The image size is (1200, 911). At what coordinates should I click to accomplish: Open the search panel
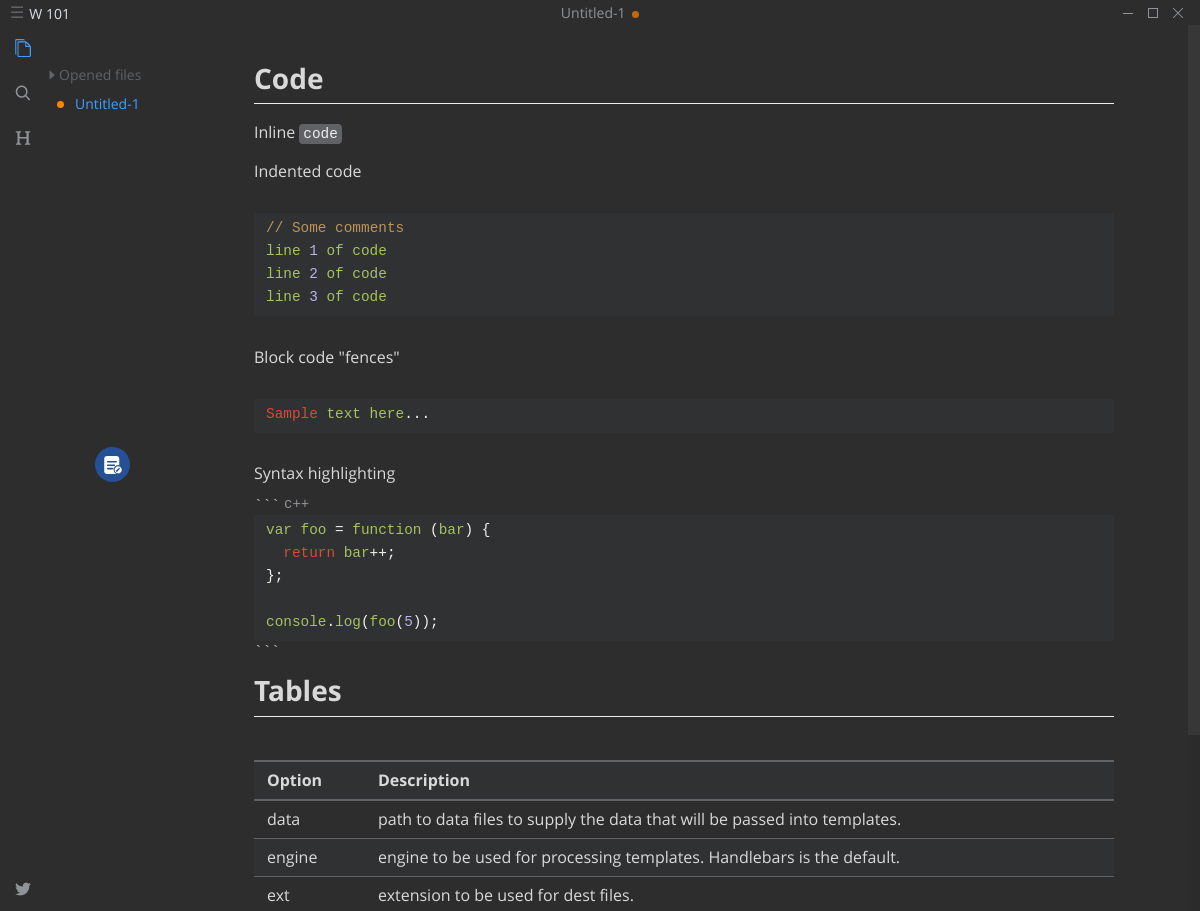click(23, 93)
